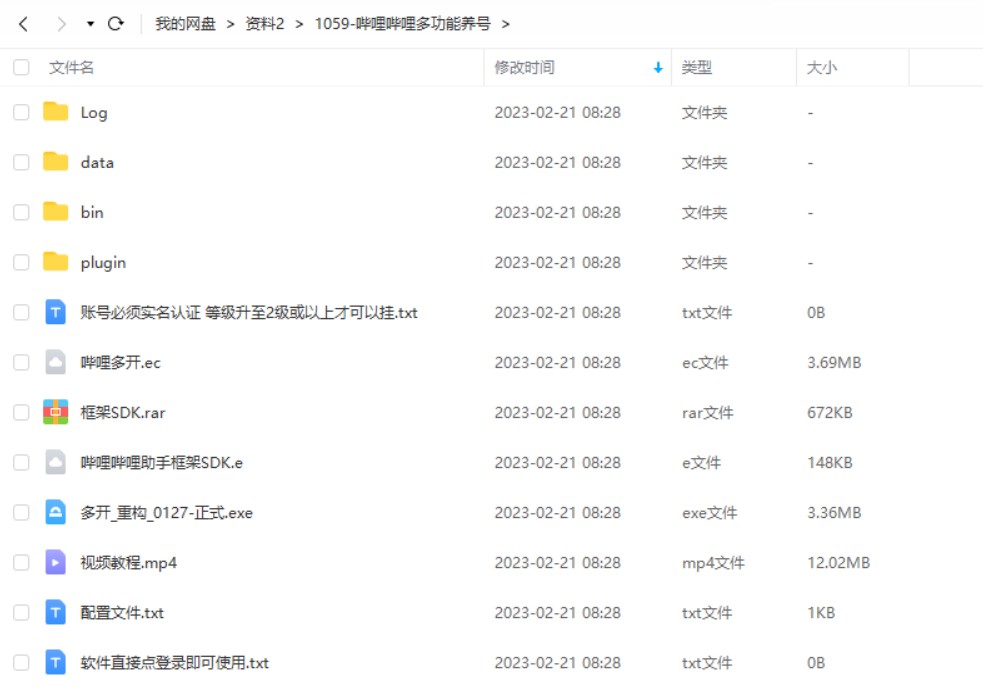Click exe icon of 多开_重构_0127-正式.exe
983x687 pixels.
click(55, 513)
